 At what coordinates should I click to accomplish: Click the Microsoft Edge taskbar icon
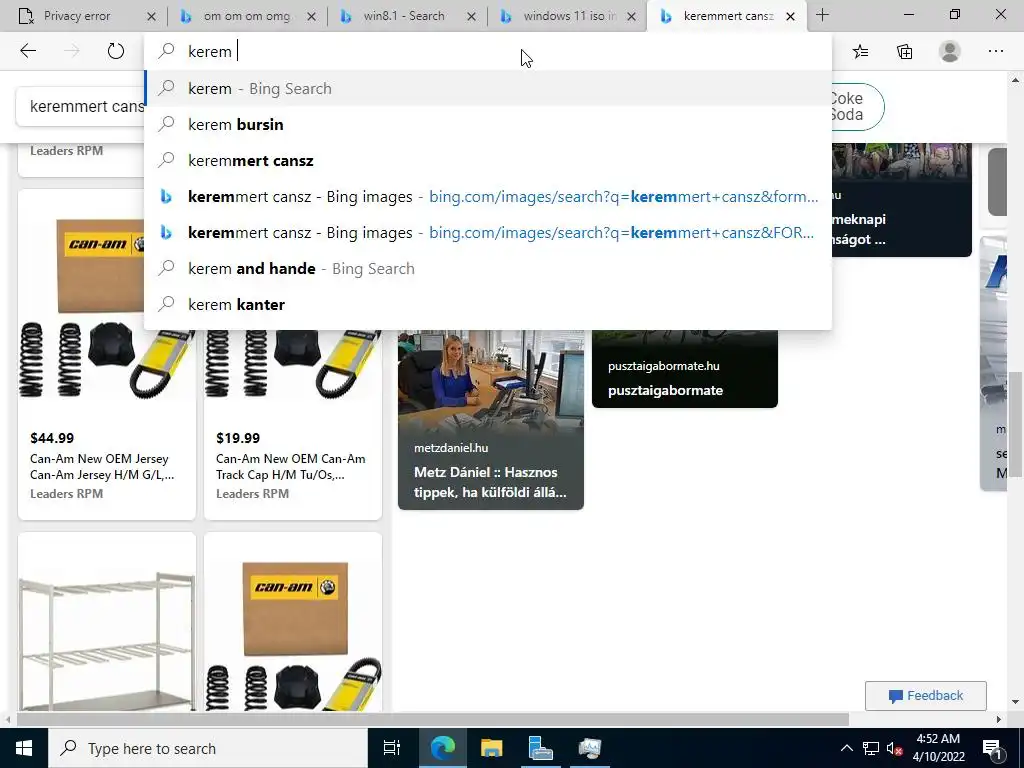click(442, 748)
